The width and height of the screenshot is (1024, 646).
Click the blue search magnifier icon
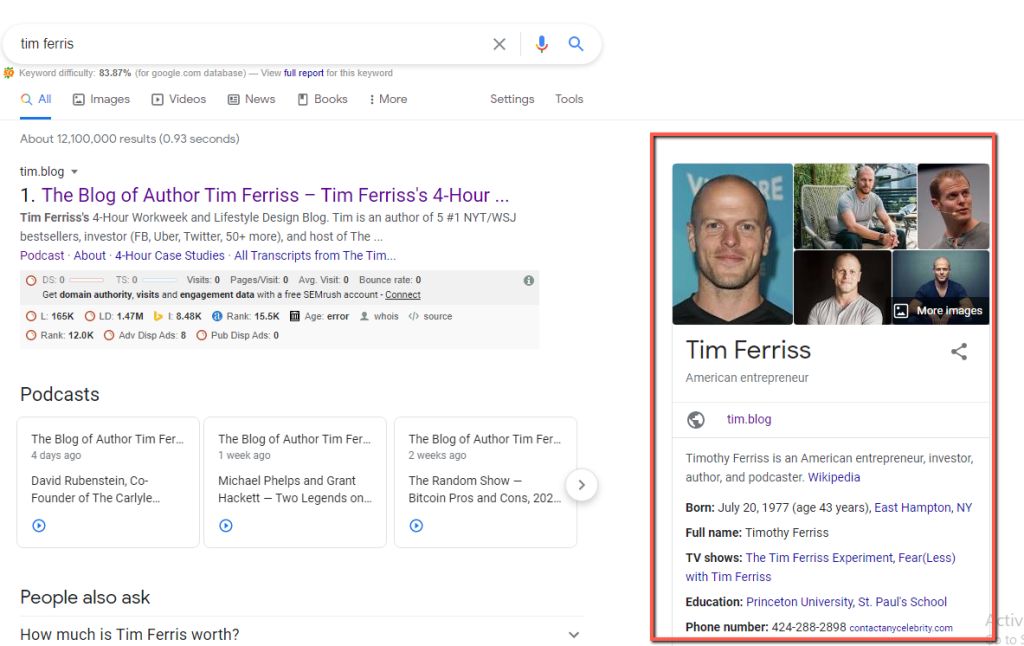pyautogui.click(x=576, y=44)
